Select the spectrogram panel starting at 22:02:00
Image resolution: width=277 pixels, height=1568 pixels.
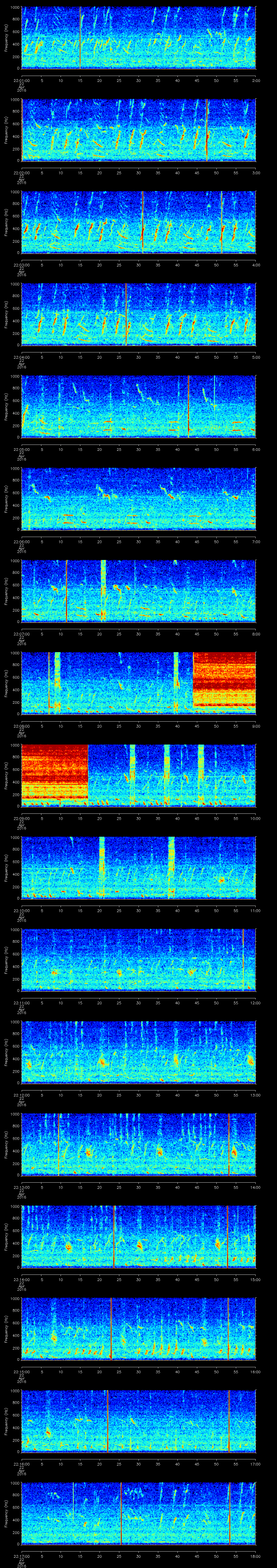[139, 130]
